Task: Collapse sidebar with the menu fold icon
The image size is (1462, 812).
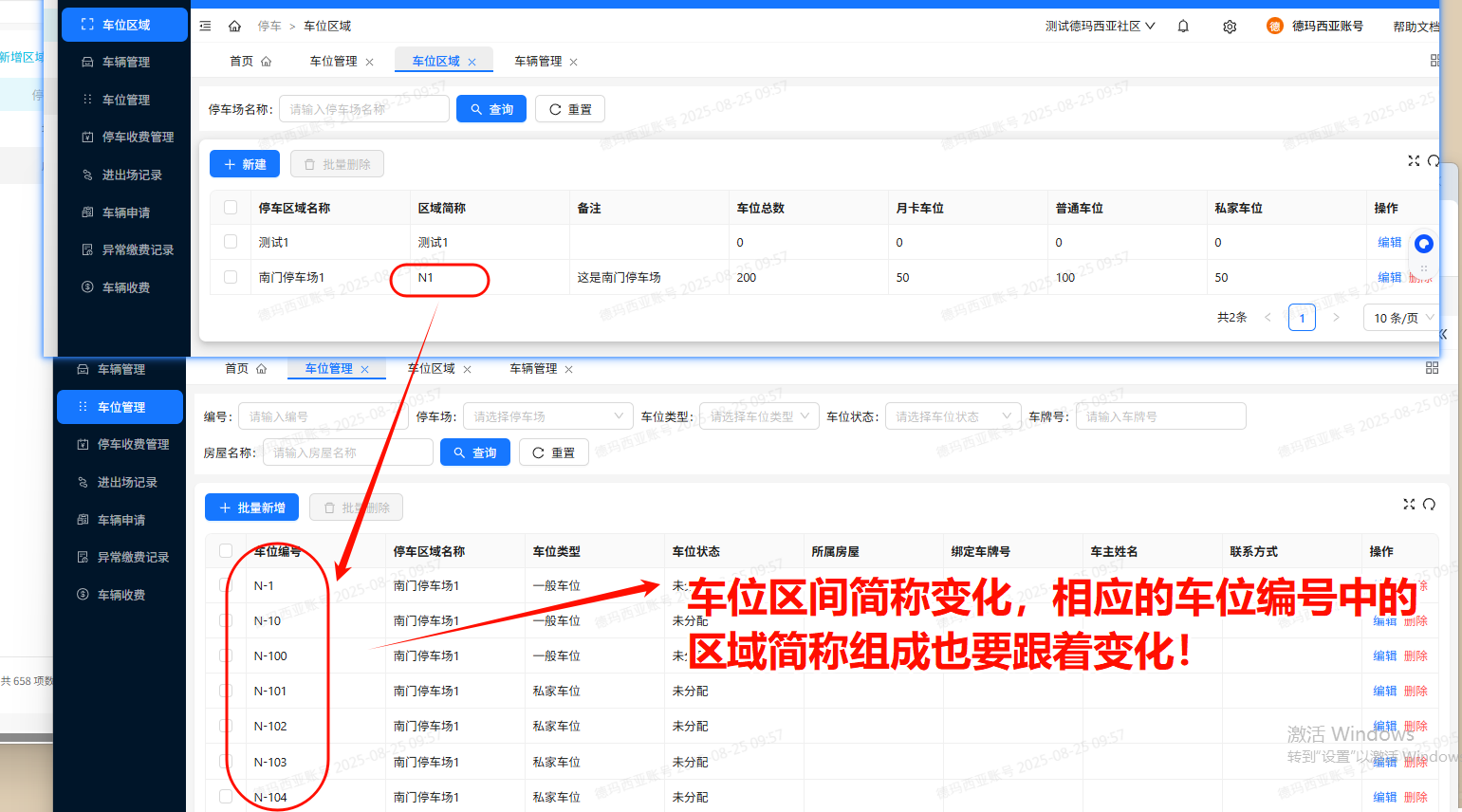Action: pos(206,27)
